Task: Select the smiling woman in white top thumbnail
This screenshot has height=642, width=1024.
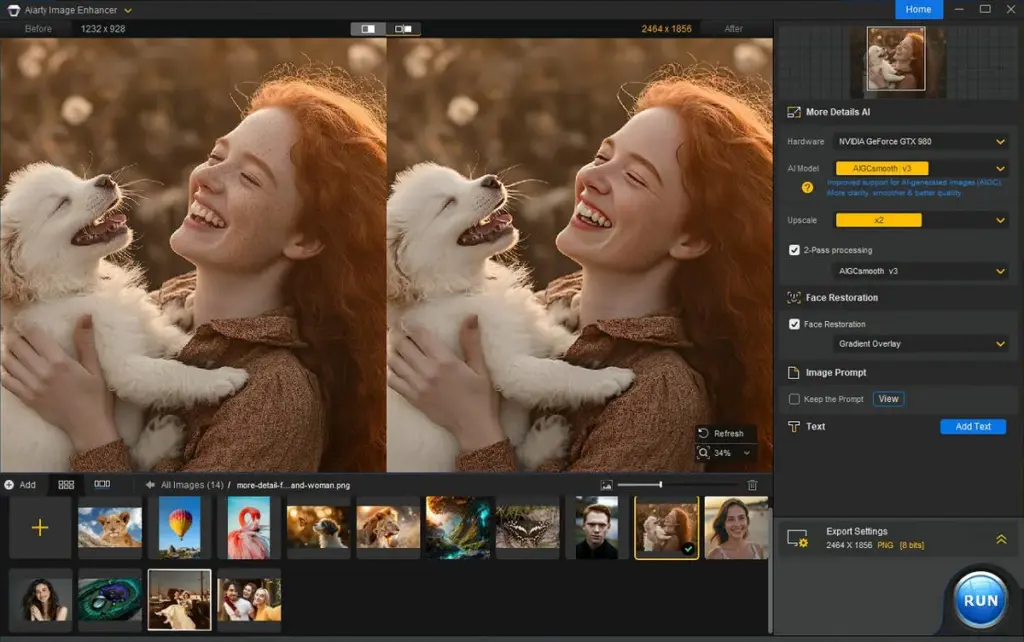Action: pyautogui.click(x=736, y=527)
